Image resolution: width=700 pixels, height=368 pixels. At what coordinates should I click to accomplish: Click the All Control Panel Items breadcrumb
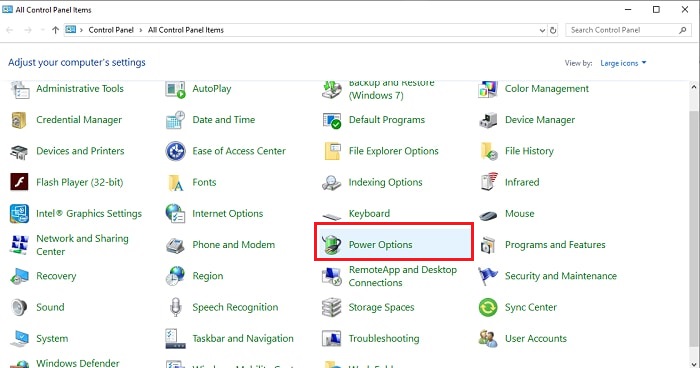186,30
